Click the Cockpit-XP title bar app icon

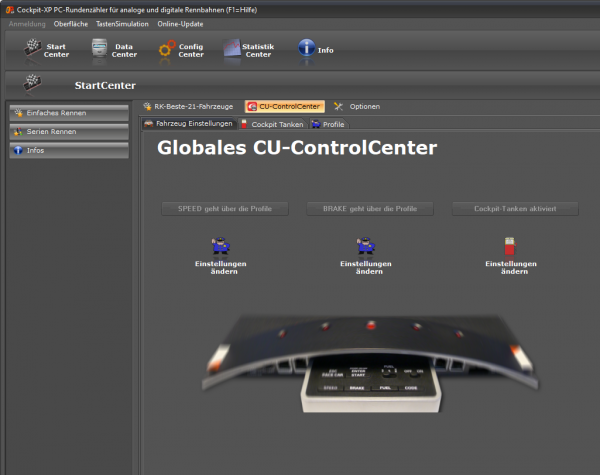[x=10, y=10]
